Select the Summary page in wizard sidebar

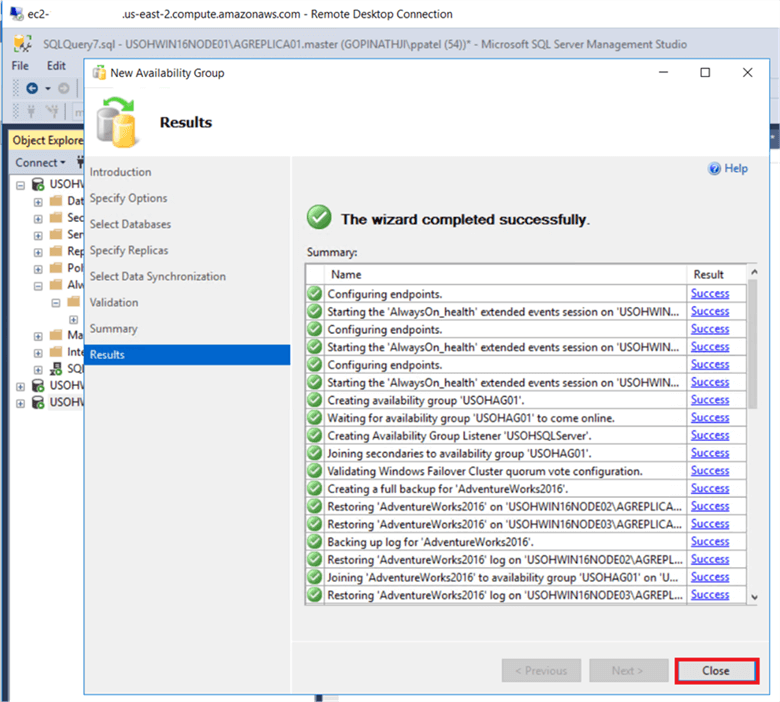(113, 329)
